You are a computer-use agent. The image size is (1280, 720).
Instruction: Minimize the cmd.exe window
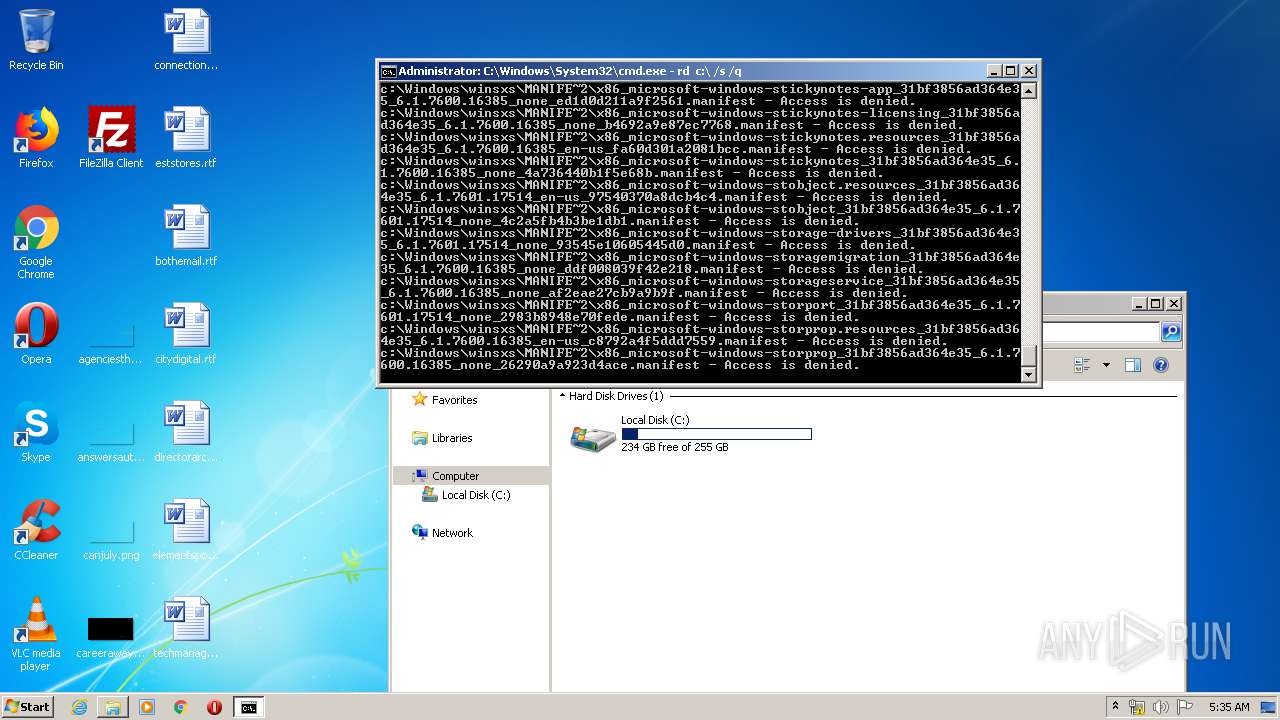coord(994,71)
